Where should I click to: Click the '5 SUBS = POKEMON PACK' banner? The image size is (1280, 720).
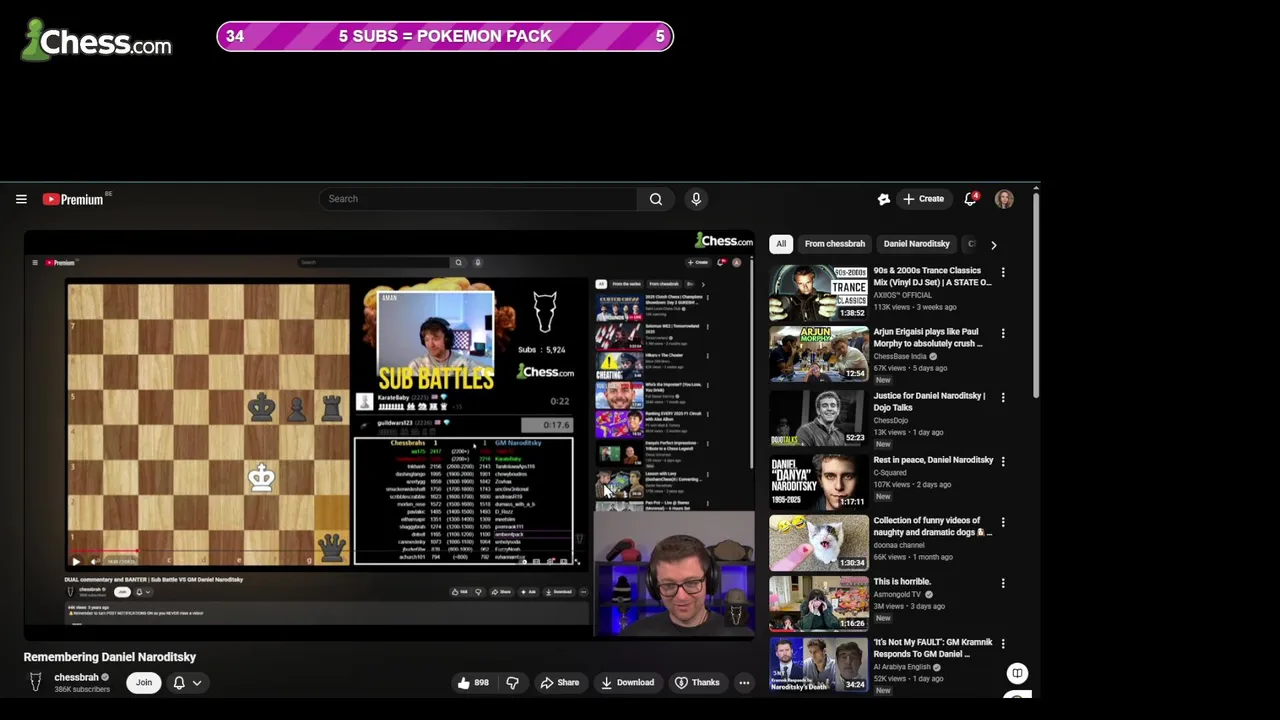445,36
